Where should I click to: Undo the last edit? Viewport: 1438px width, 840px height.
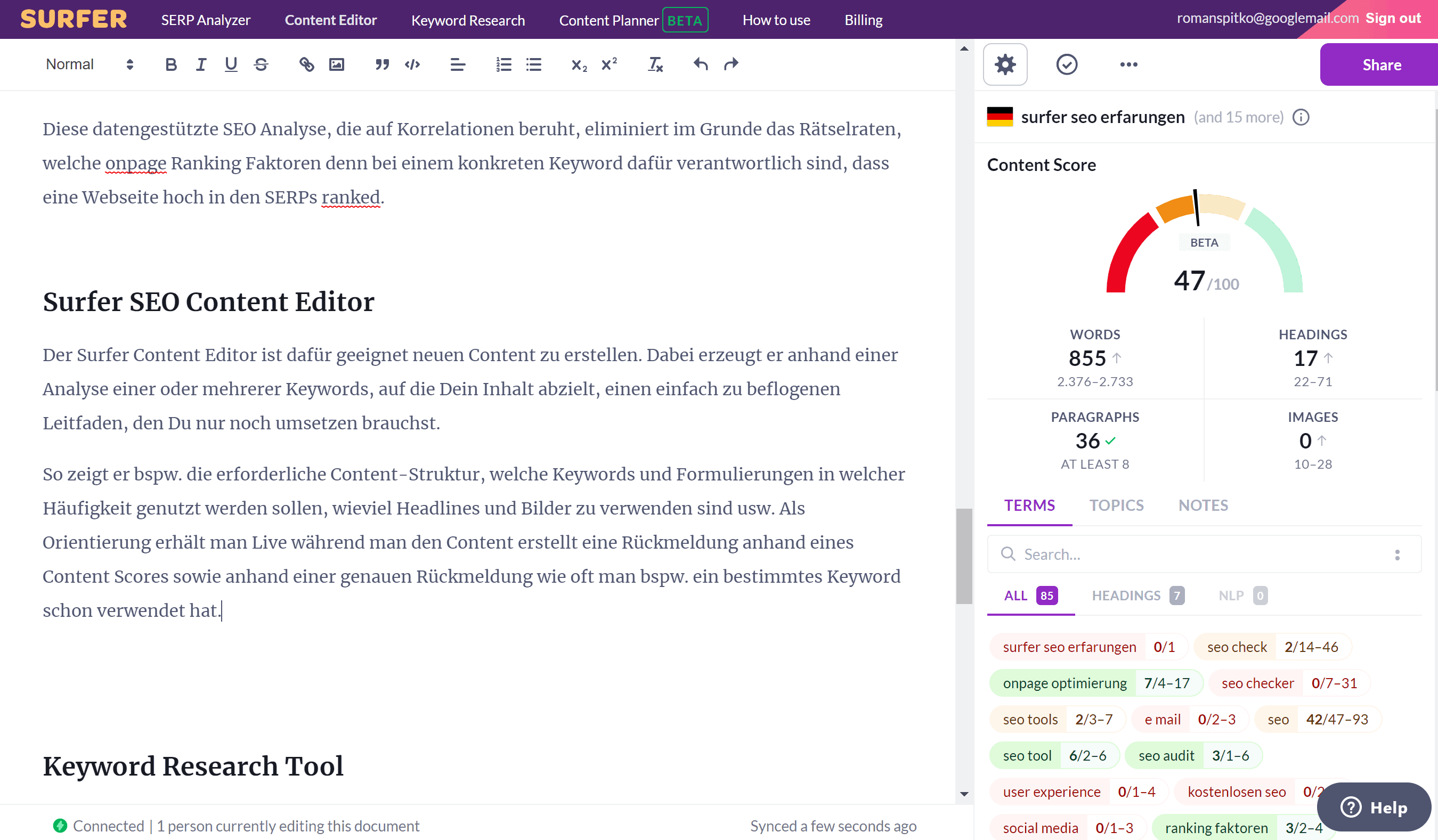click(701, 64)
